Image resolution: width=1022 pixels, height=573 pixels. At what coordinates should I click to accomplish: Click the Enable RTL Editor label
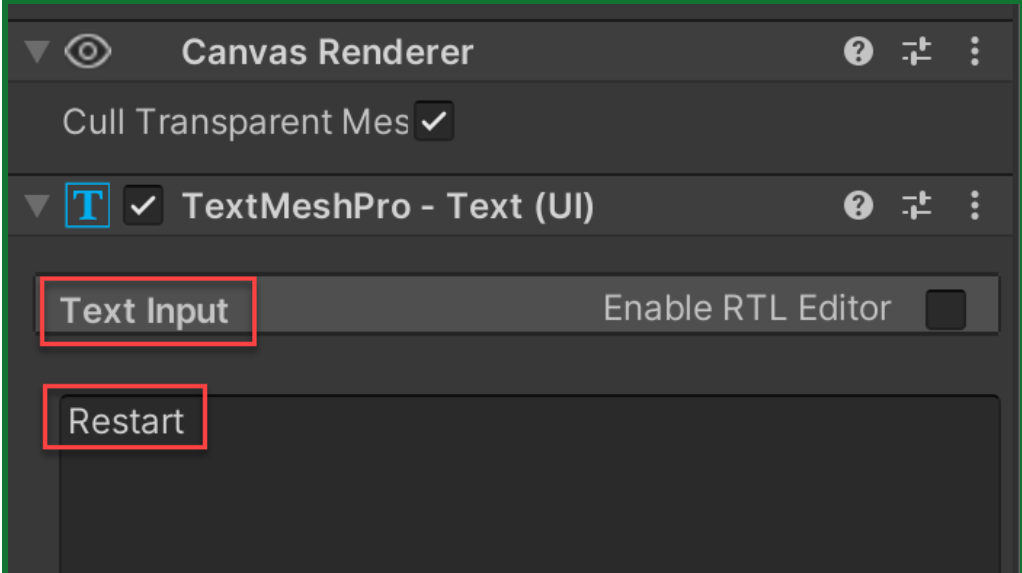(x=747, y=309)
